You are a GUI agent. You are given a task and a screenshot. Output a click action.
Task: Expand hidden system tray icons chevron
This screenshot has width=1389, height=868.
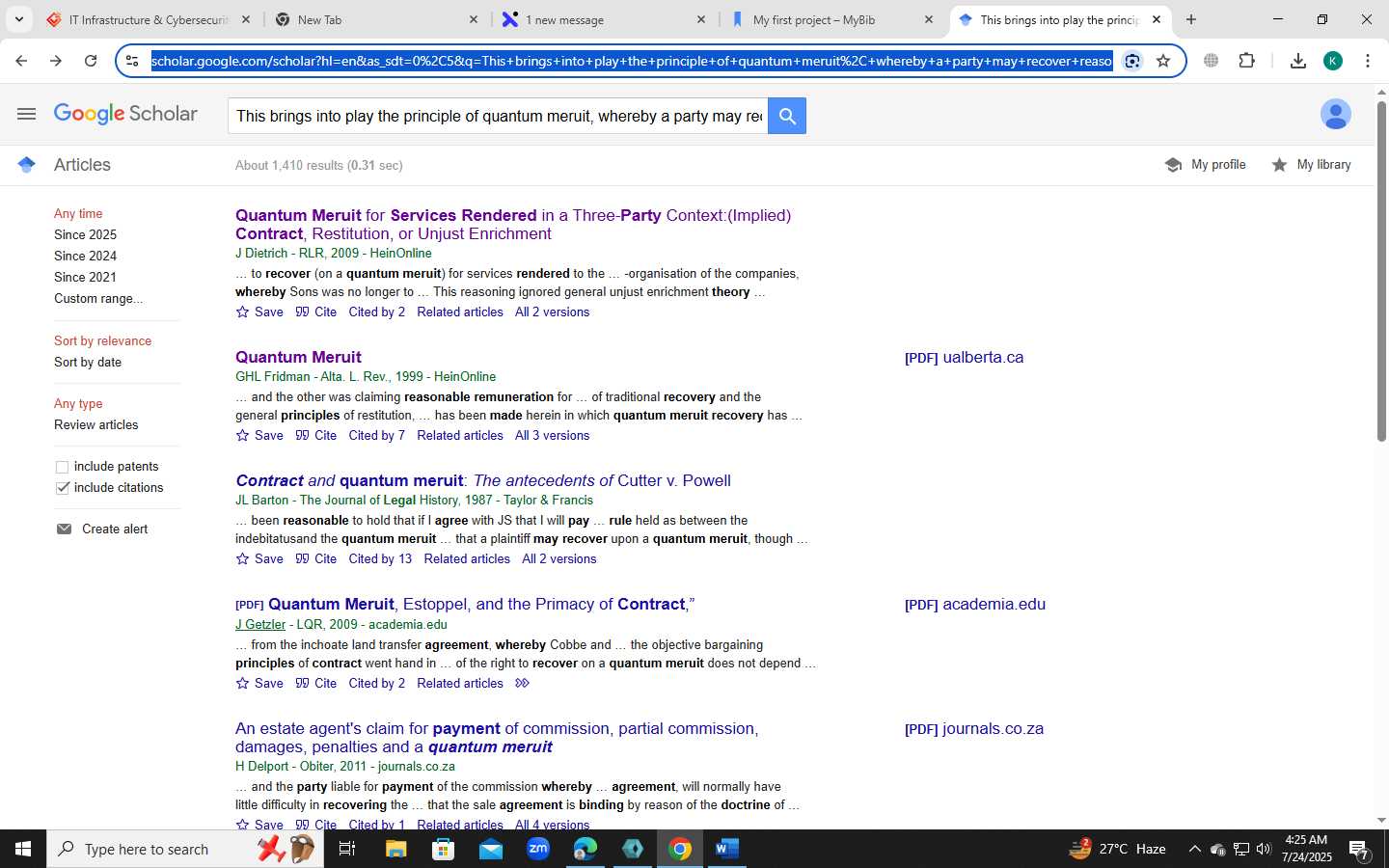(x=1194, y=849)
